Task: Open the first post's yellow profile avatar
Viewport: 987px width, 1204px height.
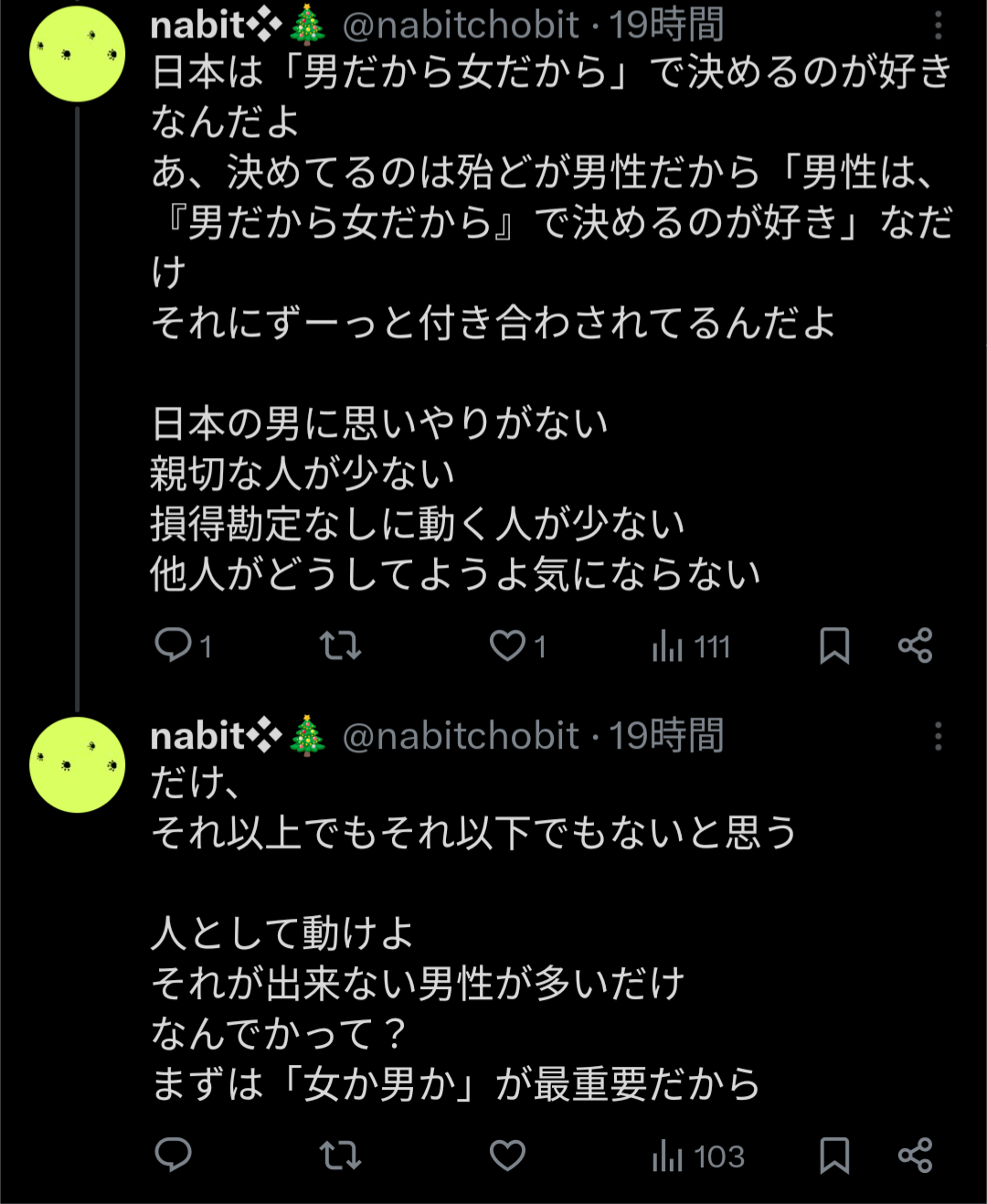Action: (77, 54)
